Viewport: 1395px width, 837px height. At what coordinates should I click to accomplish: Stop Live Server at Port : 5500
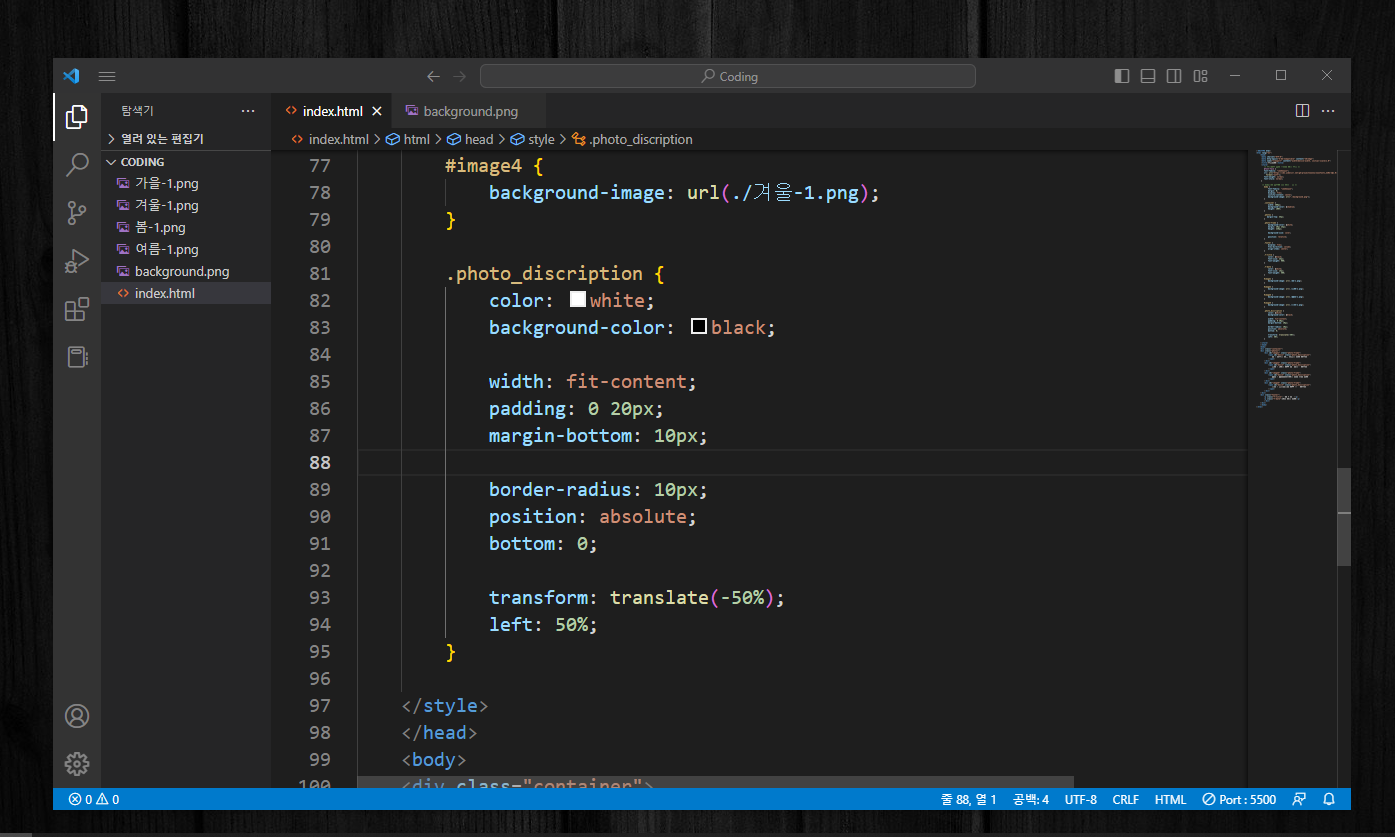[1239, 799]
